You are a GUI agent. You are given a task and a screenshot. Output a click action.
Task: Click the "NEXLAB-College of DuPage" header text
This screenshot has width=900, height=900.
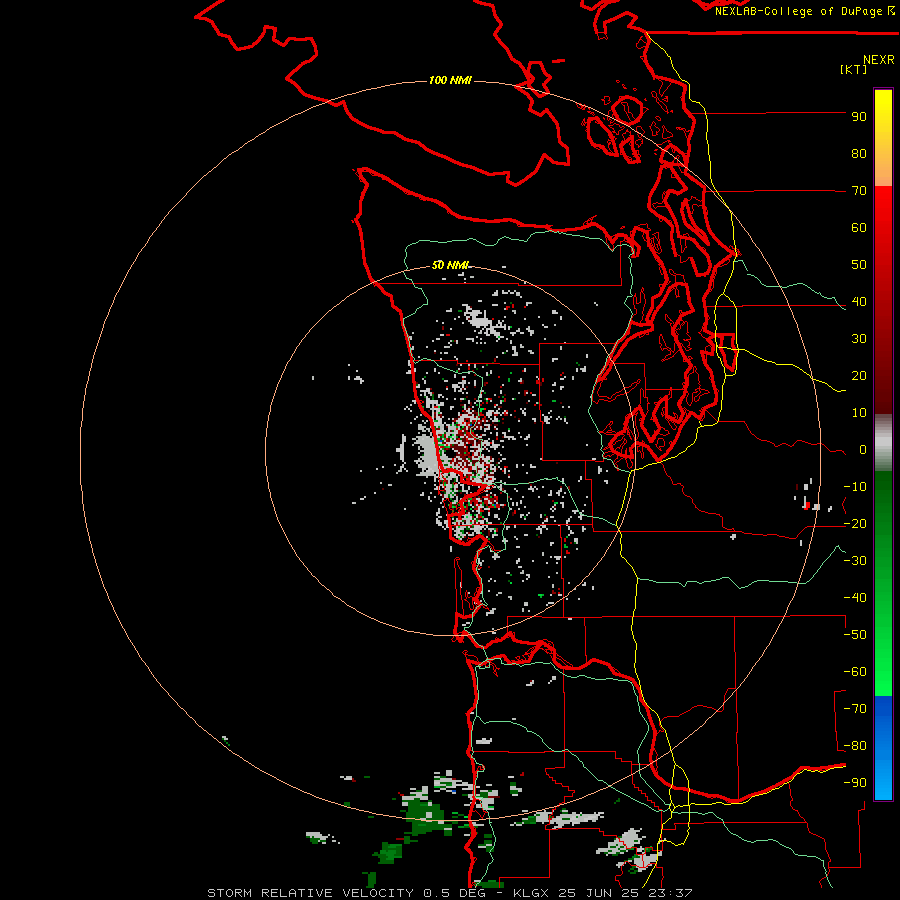pos(799,11)
